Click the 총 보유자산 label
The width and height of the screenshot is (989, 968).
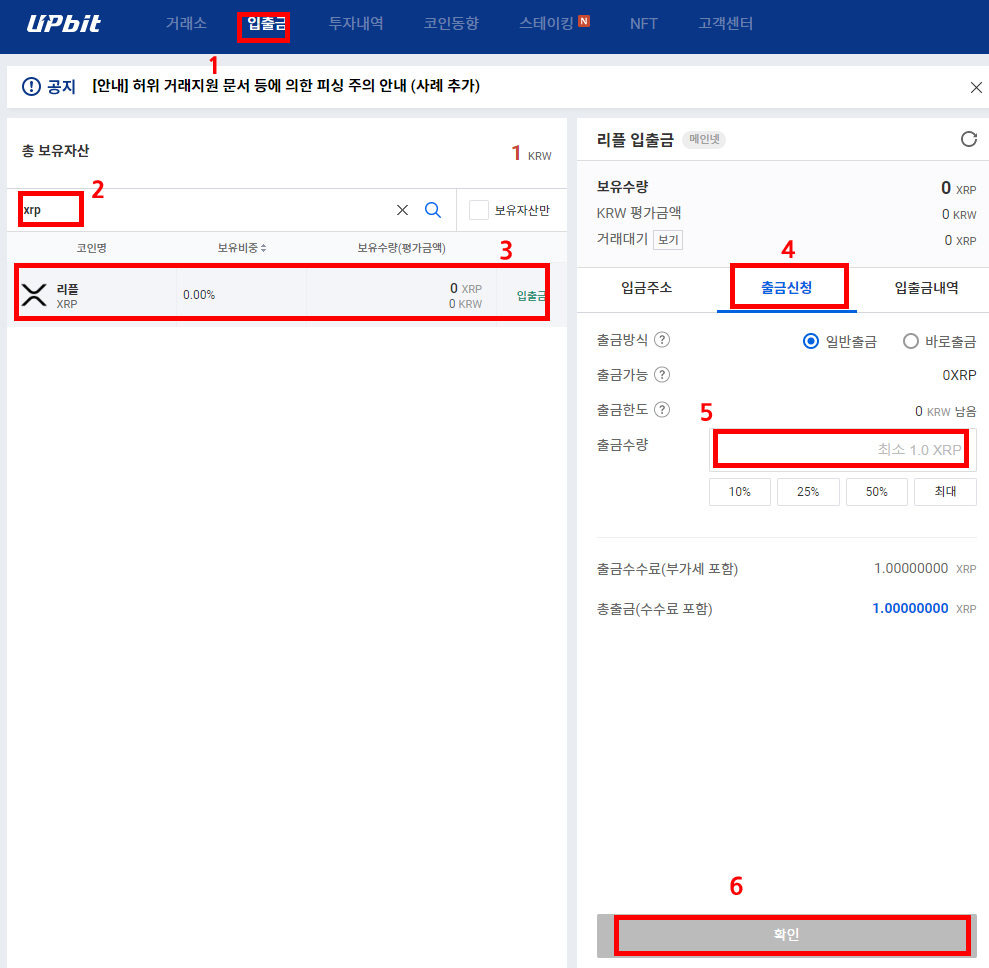(x=56, y=151)
